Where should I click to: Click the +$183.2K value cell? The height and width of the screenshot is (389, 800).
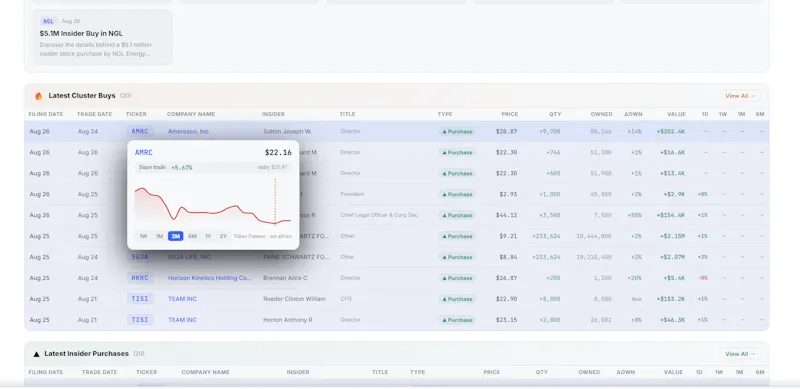pyautogui.click(x=671, y=299)
